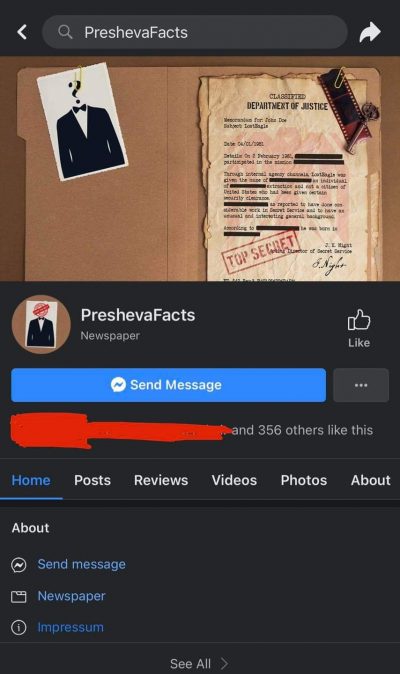
Task: Tap the Impressum info icon
Action: (x=18, y=628)
